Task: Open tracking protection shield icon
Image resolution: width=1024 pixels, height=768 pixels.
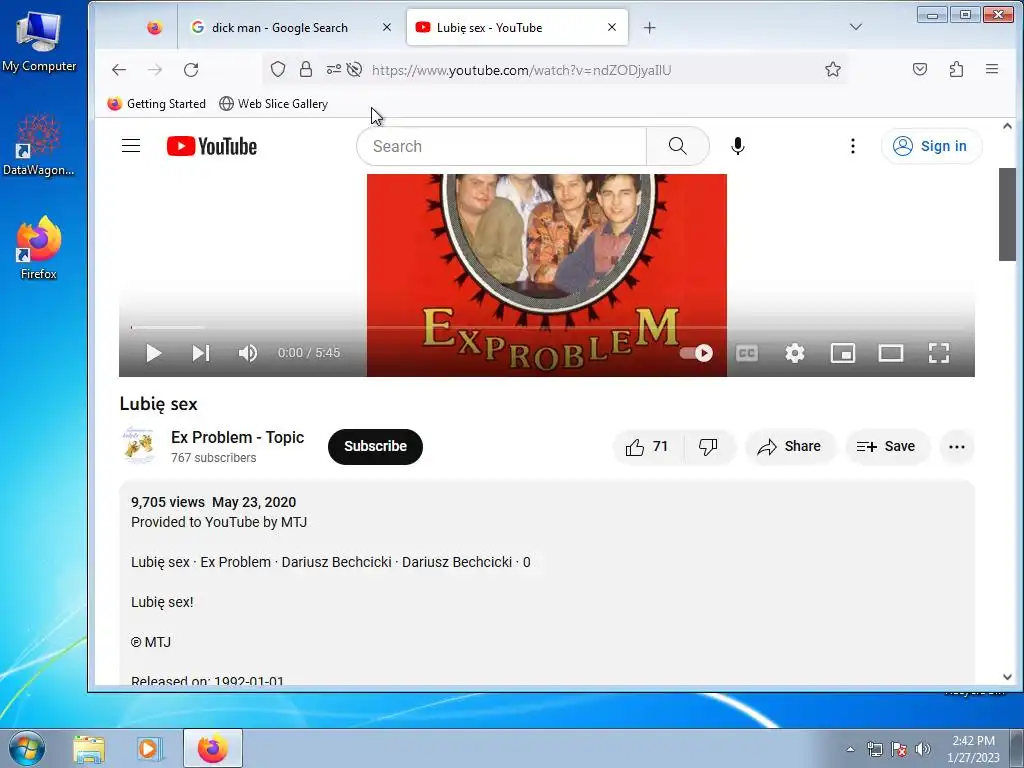Action: (278, 69)
